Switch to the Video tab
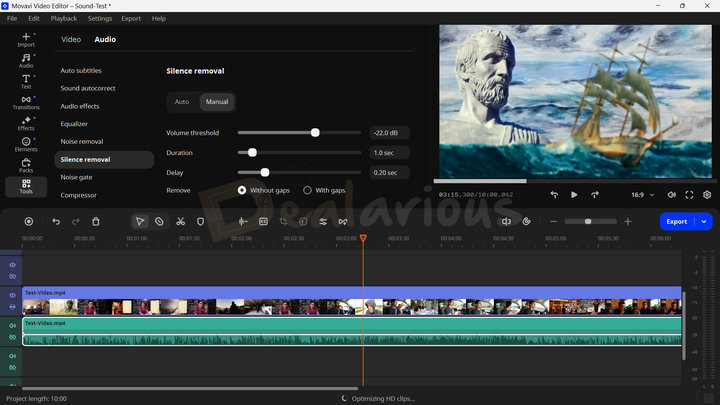 point(71,40)
